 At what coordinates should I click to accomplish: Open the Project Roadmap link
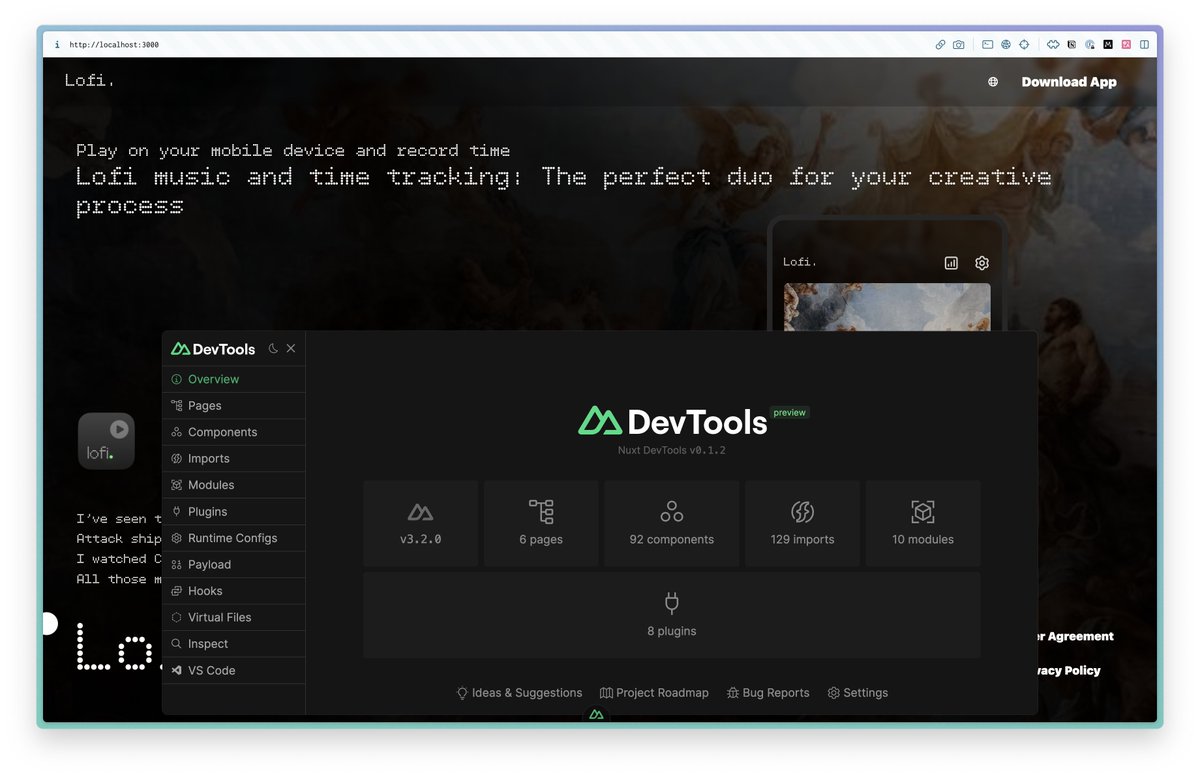pyautogui.click(x=654, y=693)
